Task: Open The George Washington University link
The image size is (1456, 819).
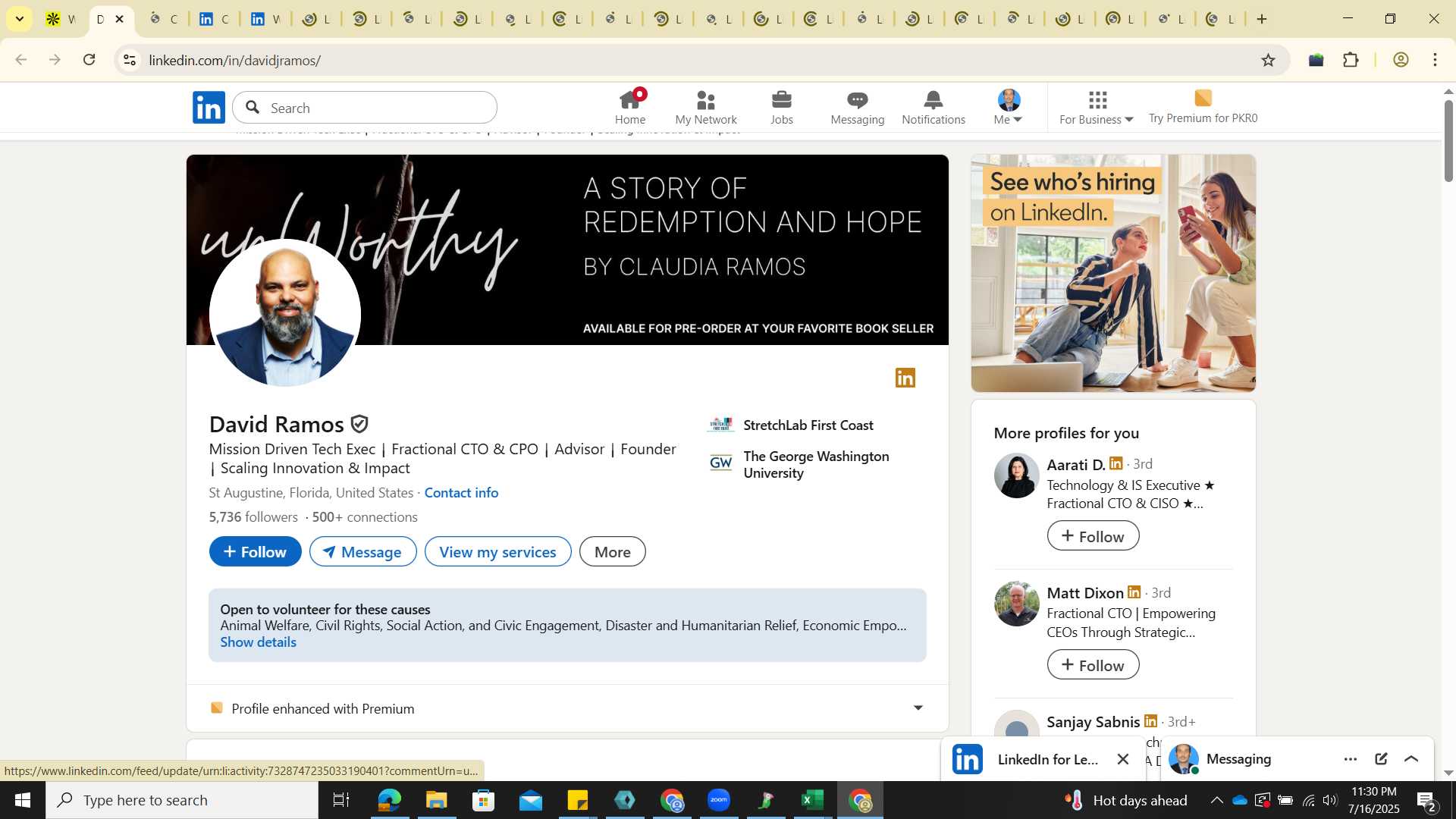Action: click(816, 464)
